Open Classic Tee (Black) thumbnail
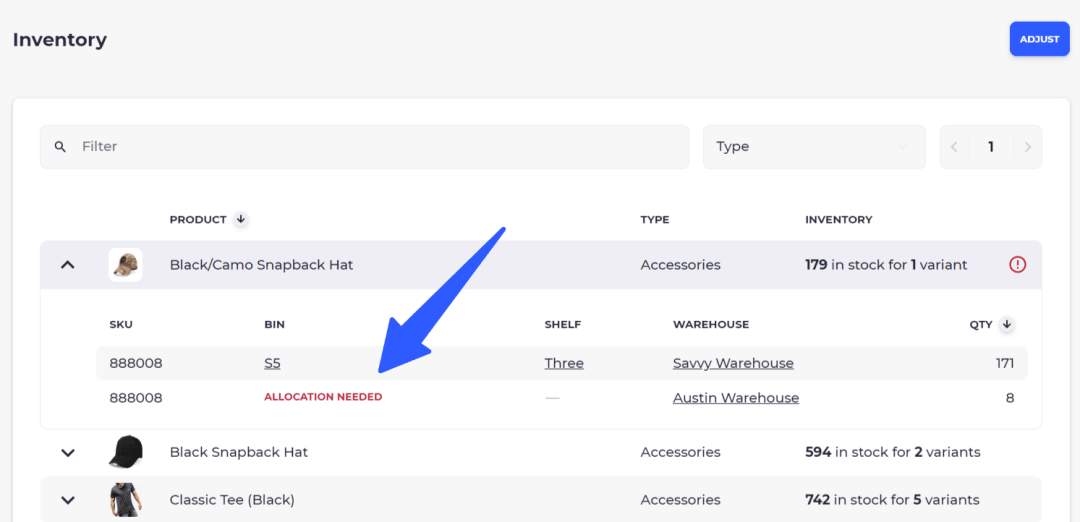 125,500
